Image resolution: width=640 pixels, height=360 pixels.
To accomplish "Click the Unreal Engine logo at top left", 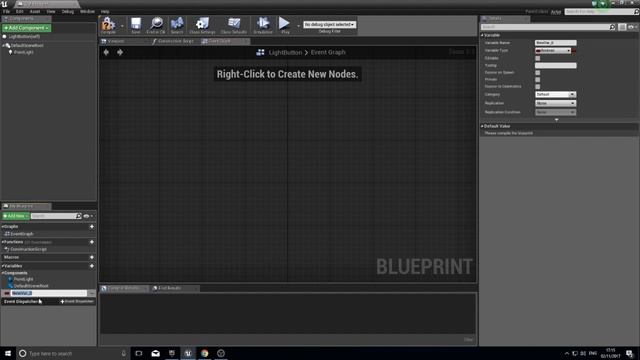I will pos(4,4).
